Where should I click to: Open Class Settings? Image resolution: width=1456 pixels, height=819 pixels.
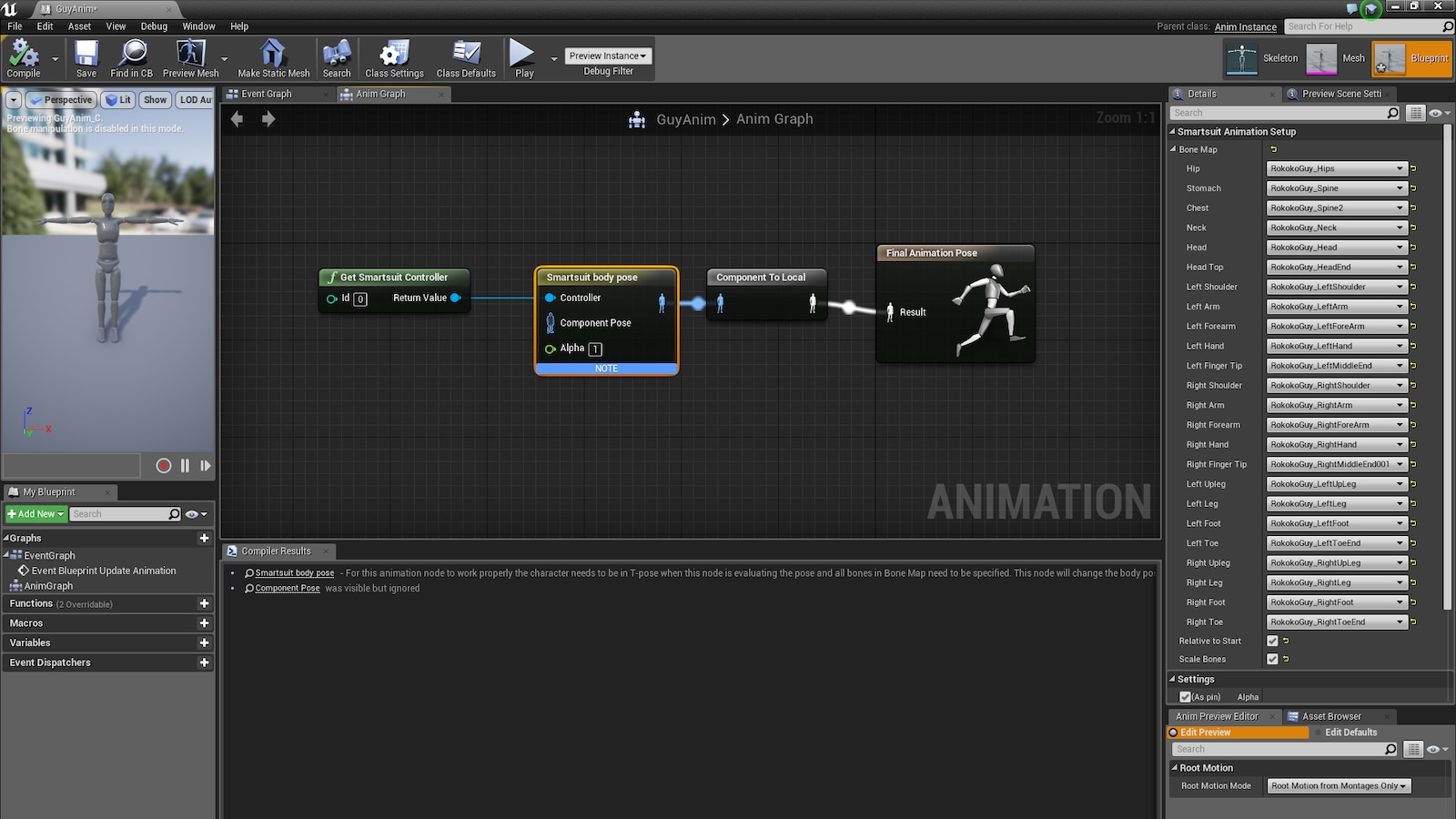click(x=394, y=59)
